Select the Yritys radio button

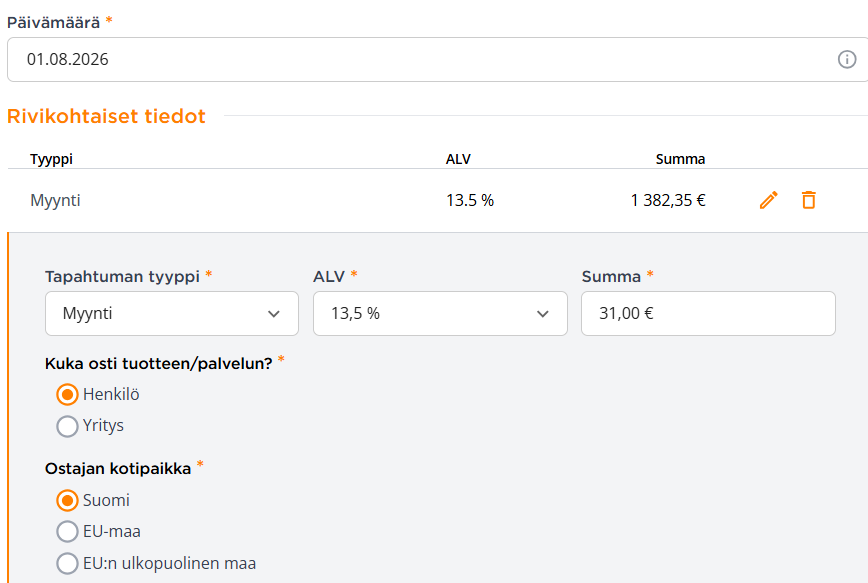(67, 426)
